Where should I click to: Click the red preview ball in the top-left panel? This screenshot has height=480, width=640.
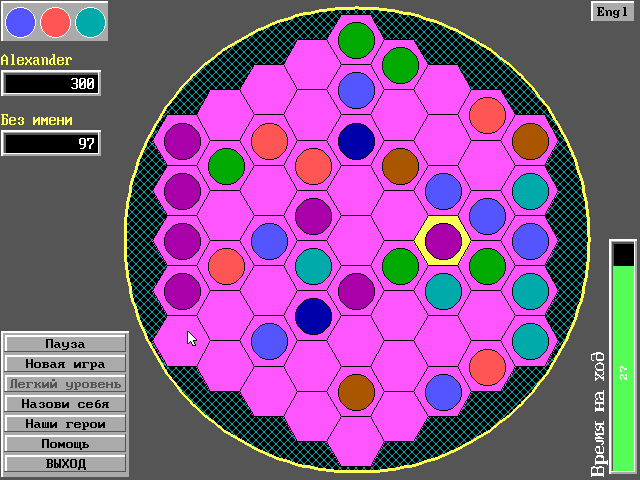55,22
